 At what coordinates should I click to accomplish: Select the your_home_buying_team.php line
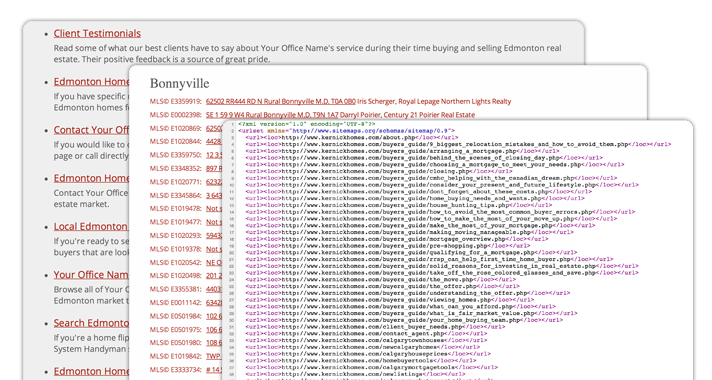(x=404, y=320)
